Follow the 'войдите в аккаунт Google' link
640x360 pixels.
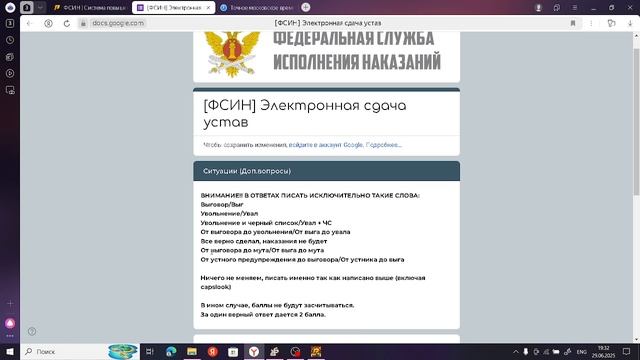[326, 145]
